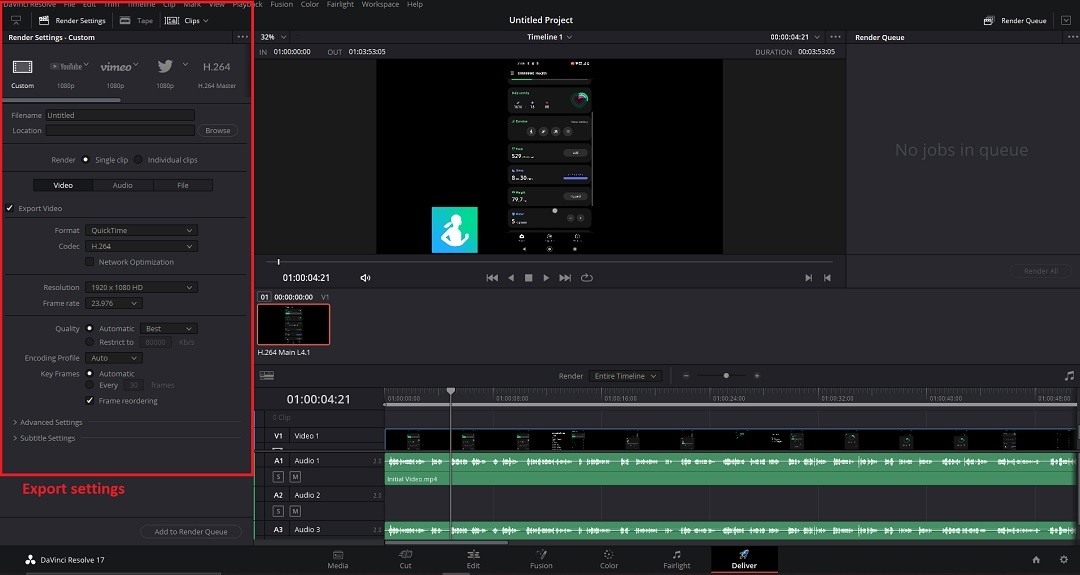Image resolution: width=1080 pixels, height=575 pixels.
Task: Open the Frame rate dropdown
Action: (x=114, y=303)
